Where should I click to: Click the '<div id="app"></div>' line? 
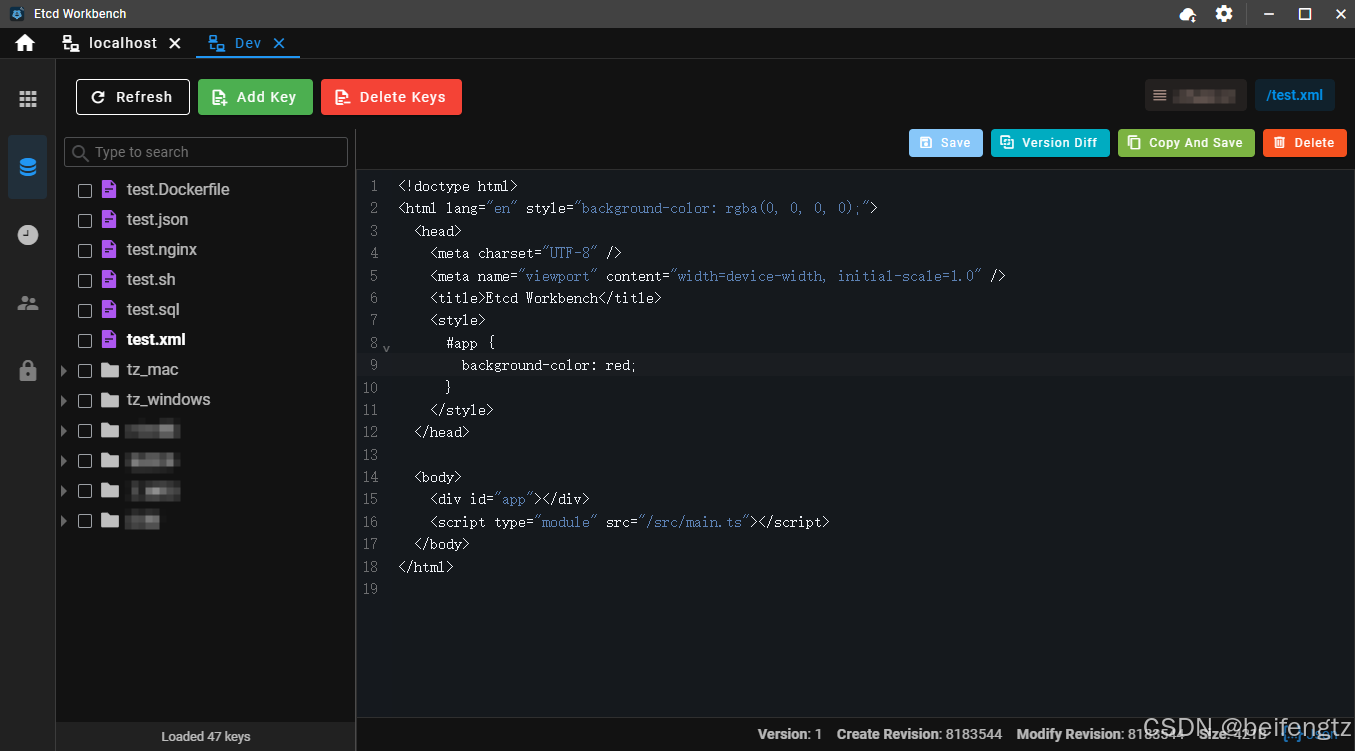coord(510,499)
